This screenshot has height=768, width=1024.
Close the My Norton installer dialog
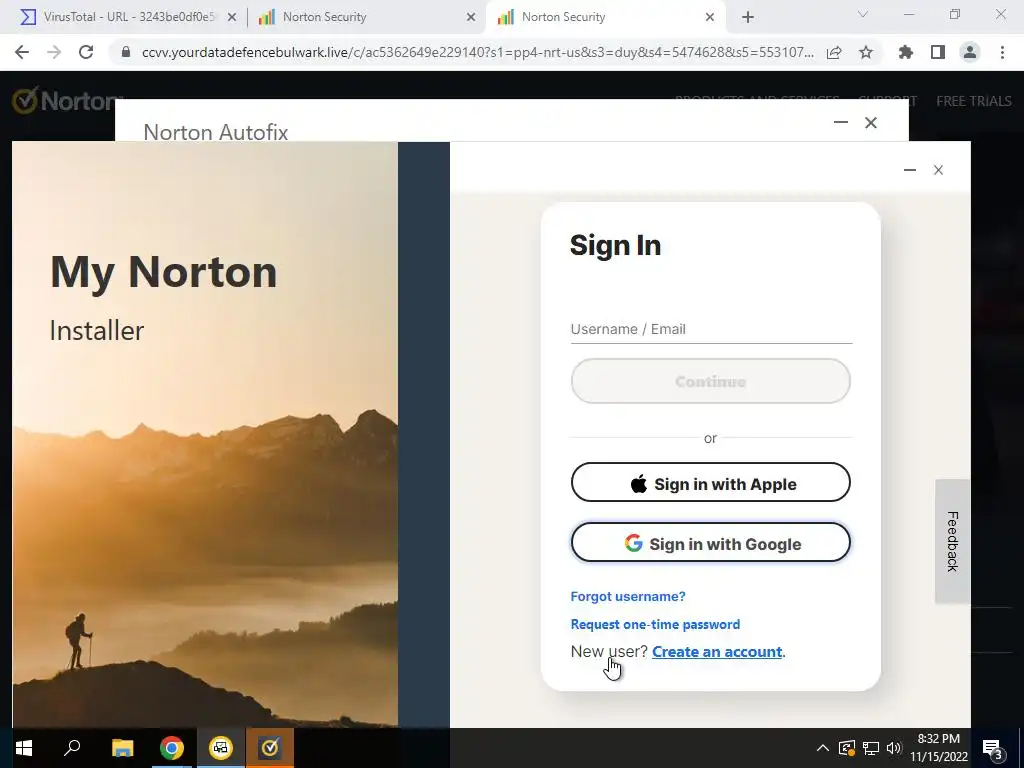point(938,170)
